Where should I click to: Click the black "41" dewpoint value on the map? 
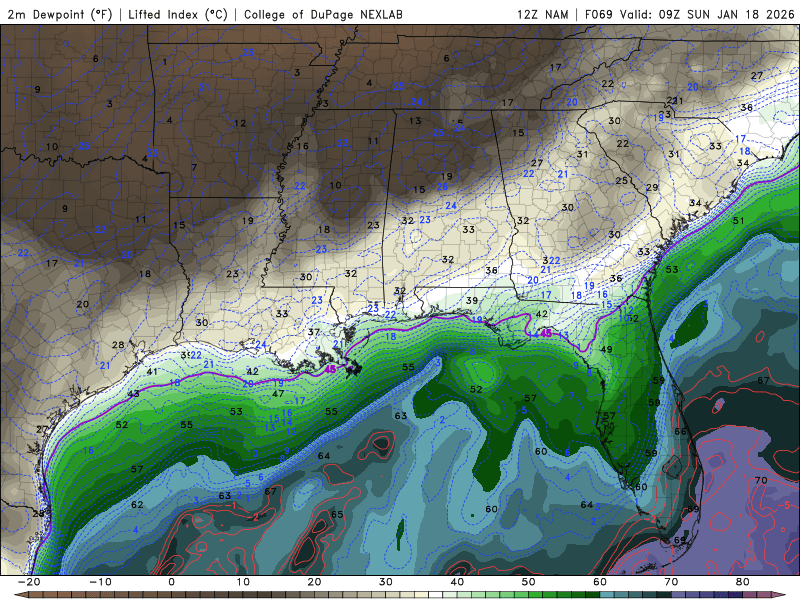152,371
